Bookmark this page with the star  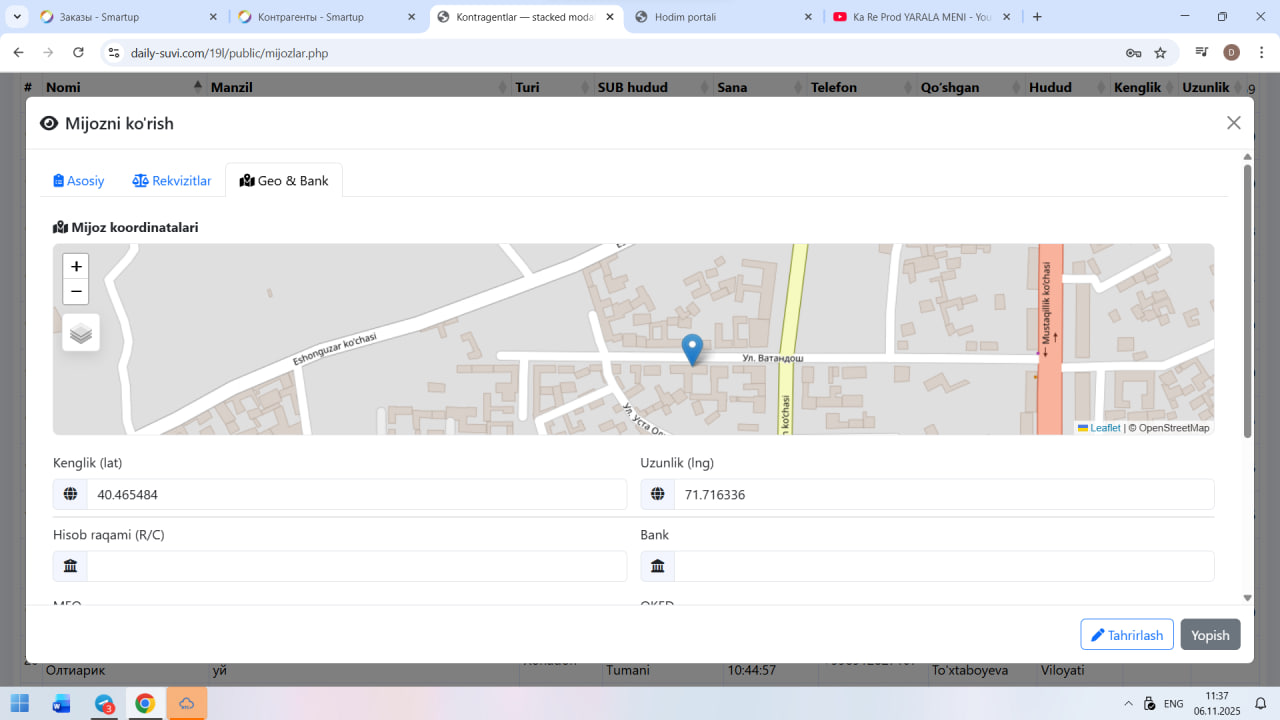tap(1160, 53)
